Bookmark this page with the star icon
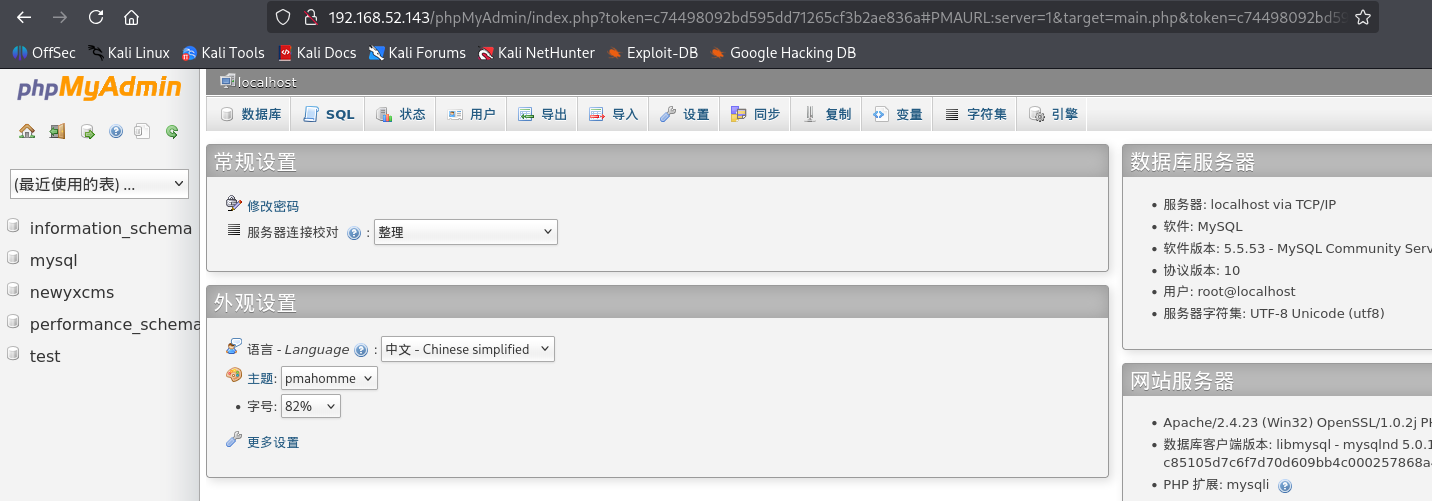This screenshot has height=501, width=1432. click(1362, 17)
